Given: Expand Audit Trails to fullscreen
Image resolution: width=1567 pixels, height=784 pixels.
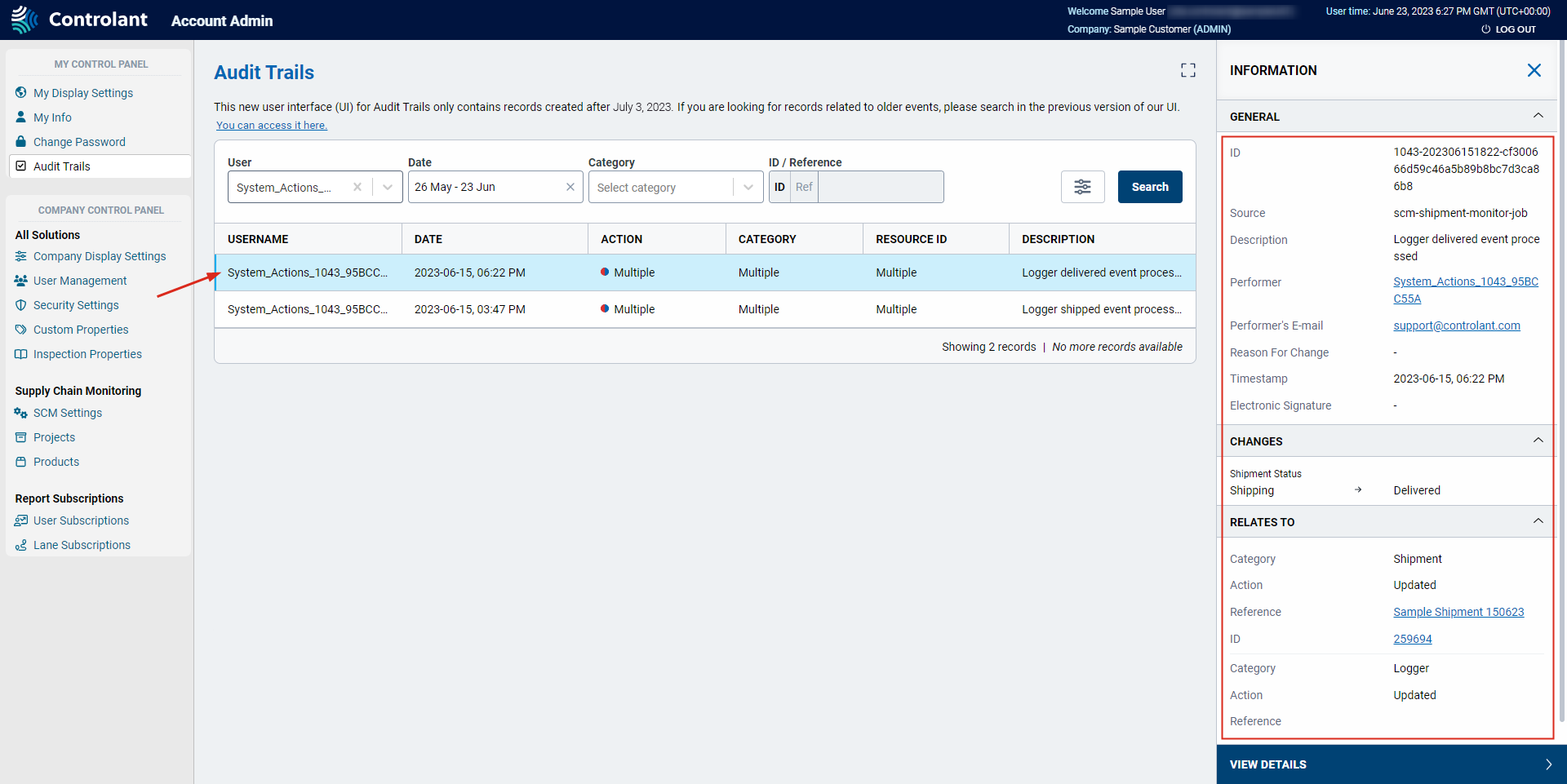Looking at the screenshot, I should point(1188,71).
